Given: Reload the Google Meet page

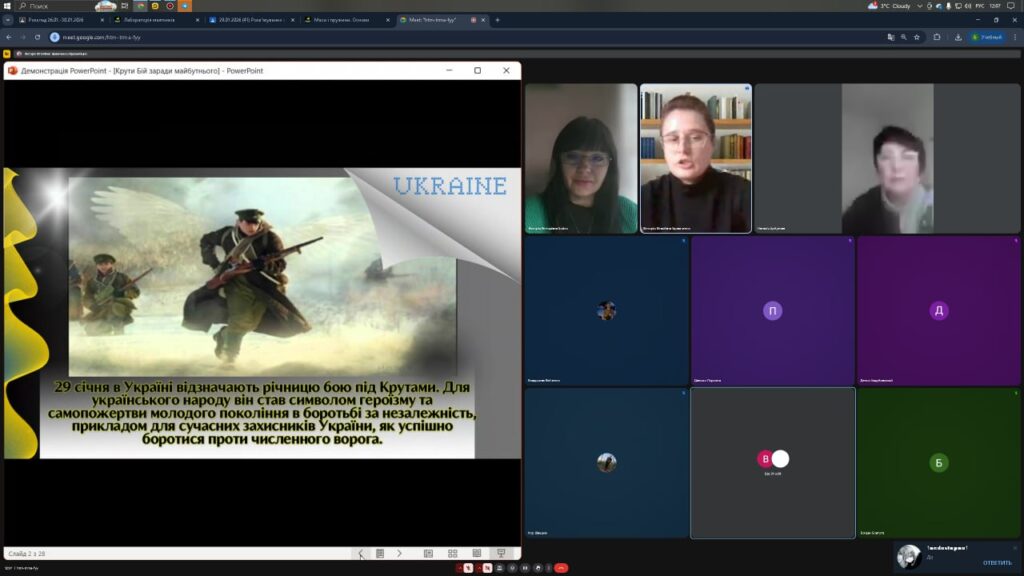Looking at the screenshot, I should click(38, 37).
